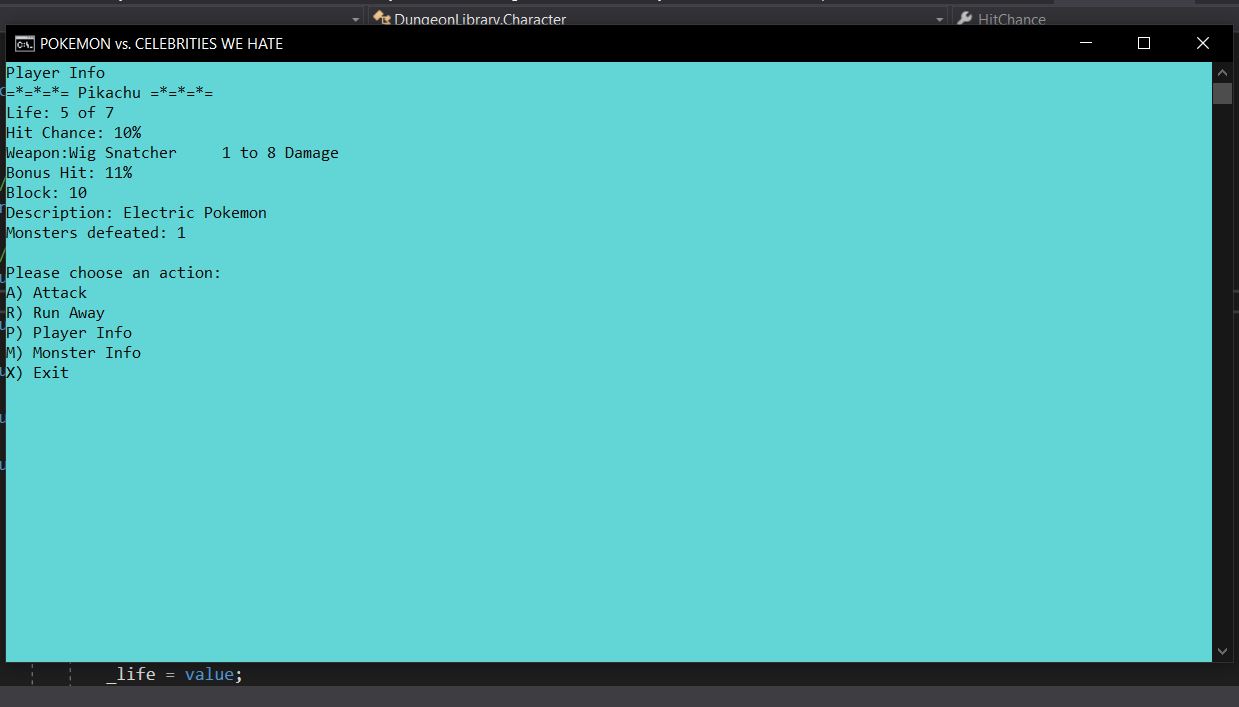This screenshot has height=707, width=1239.
Task: Select the 'P) Player Info' option line
Action: [69, 333]
